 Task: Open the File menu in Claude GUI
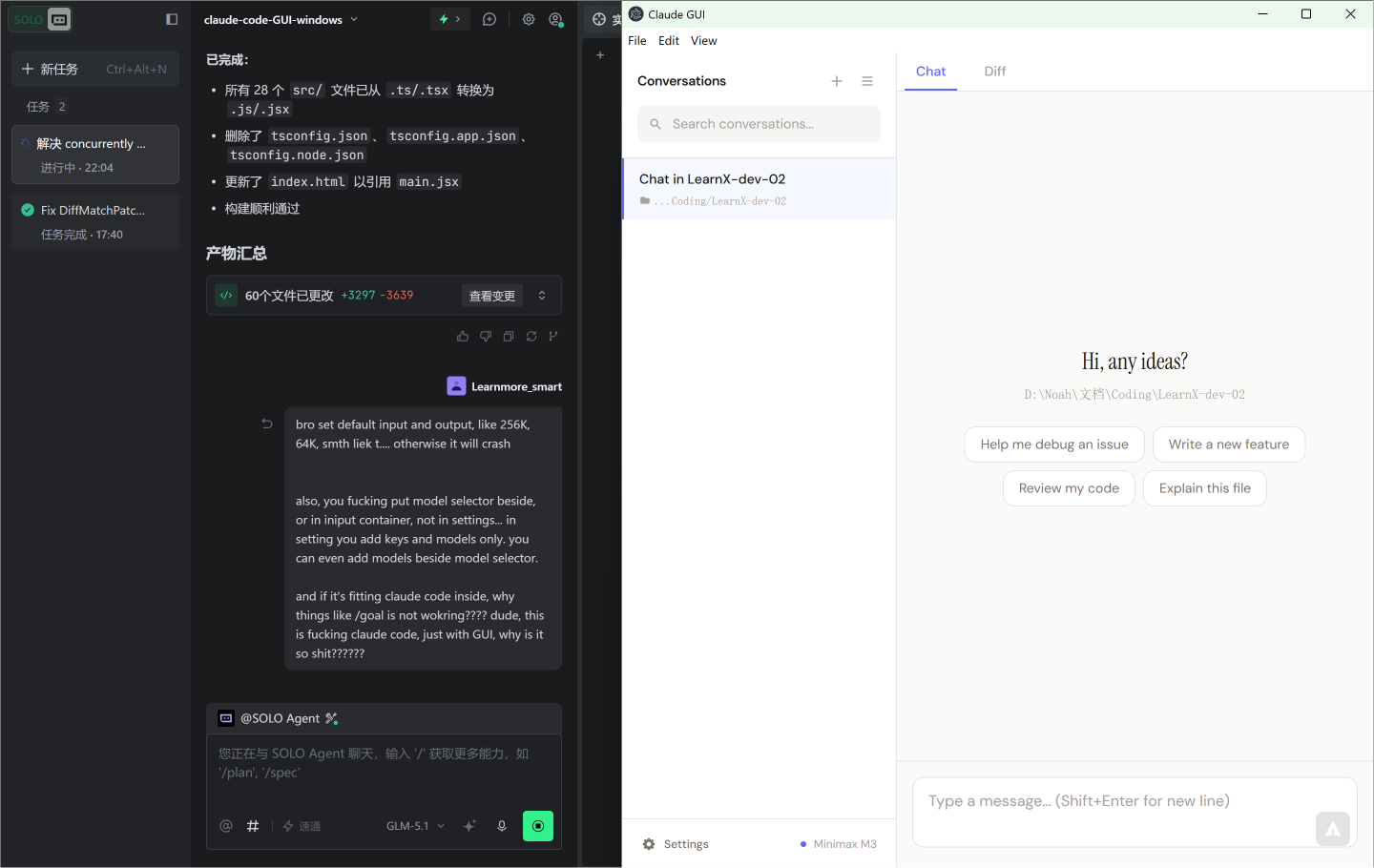pos(637,41)
